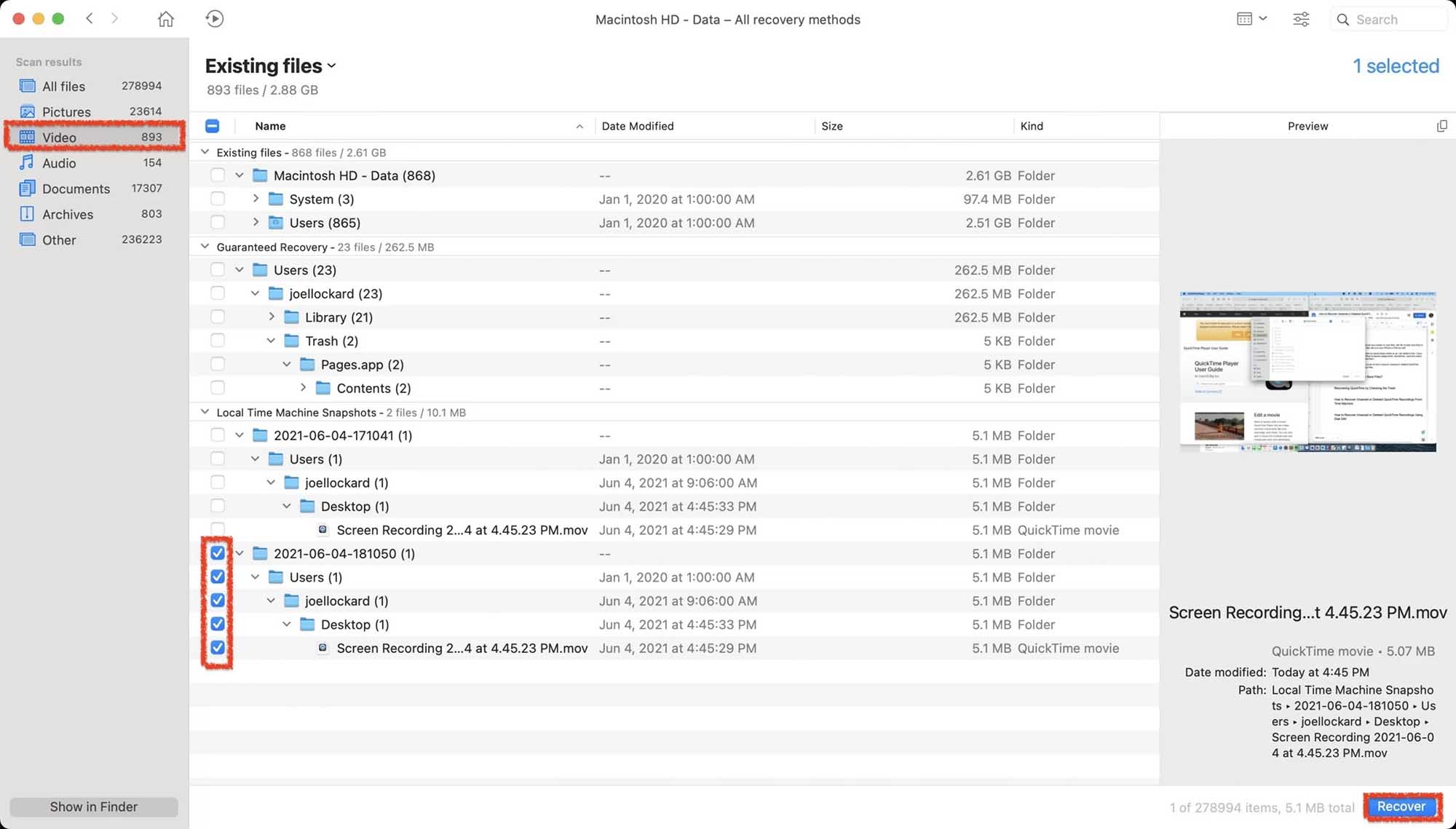
Task: Open the view mode selector icon
Action: click(x=1251, y=19)
